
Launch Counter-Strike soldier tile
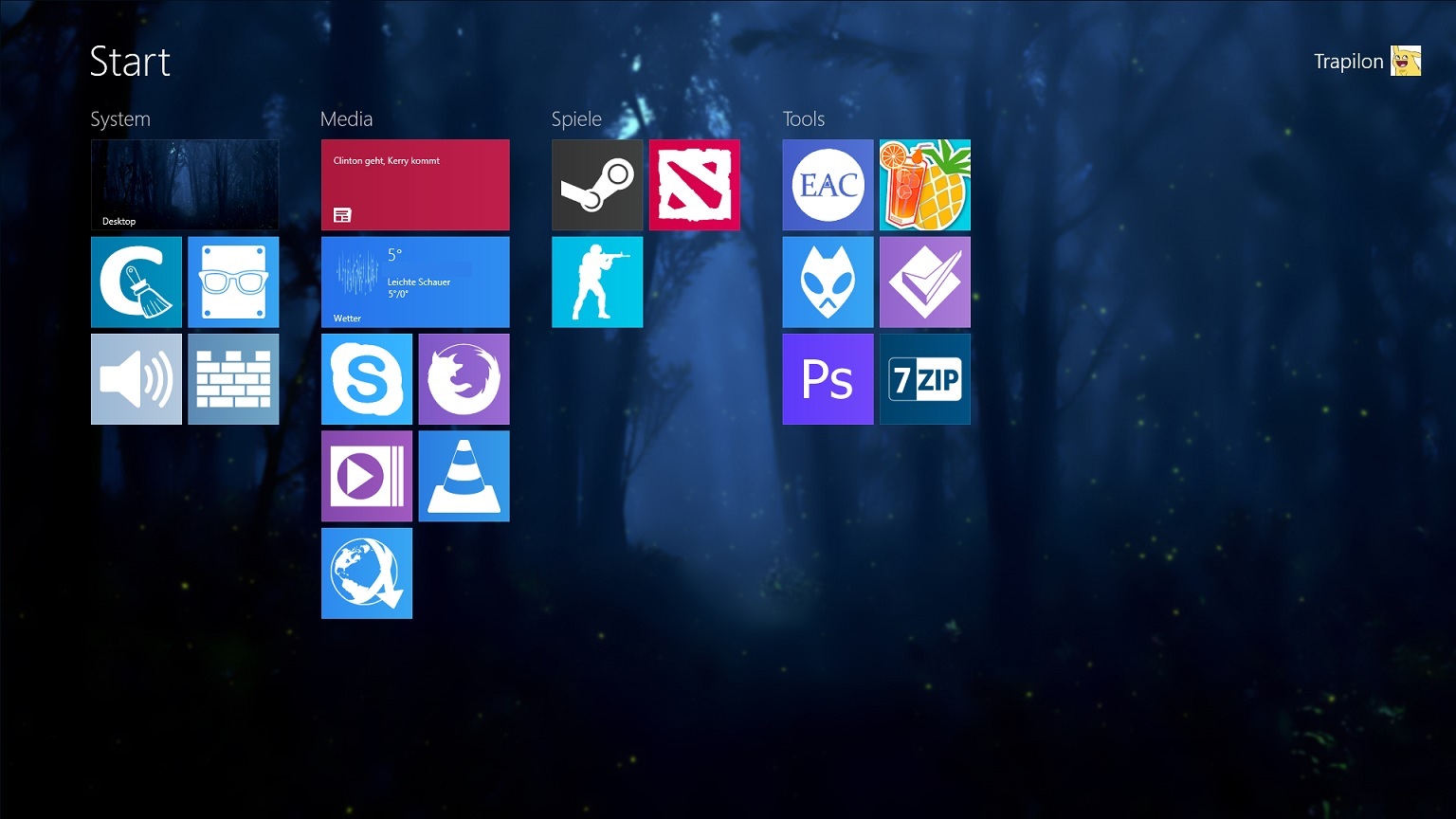tap(597, 282)
